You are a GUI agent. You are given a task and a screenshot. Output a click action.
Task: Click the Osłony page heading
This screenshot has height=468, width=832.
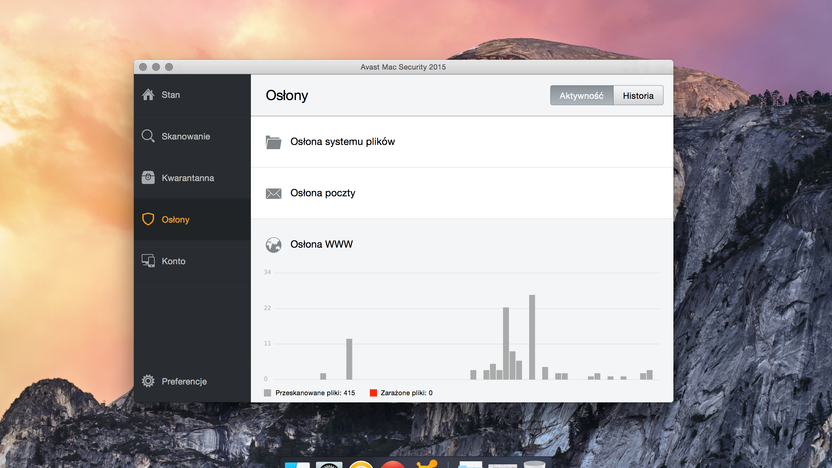(x=287, y=96)
